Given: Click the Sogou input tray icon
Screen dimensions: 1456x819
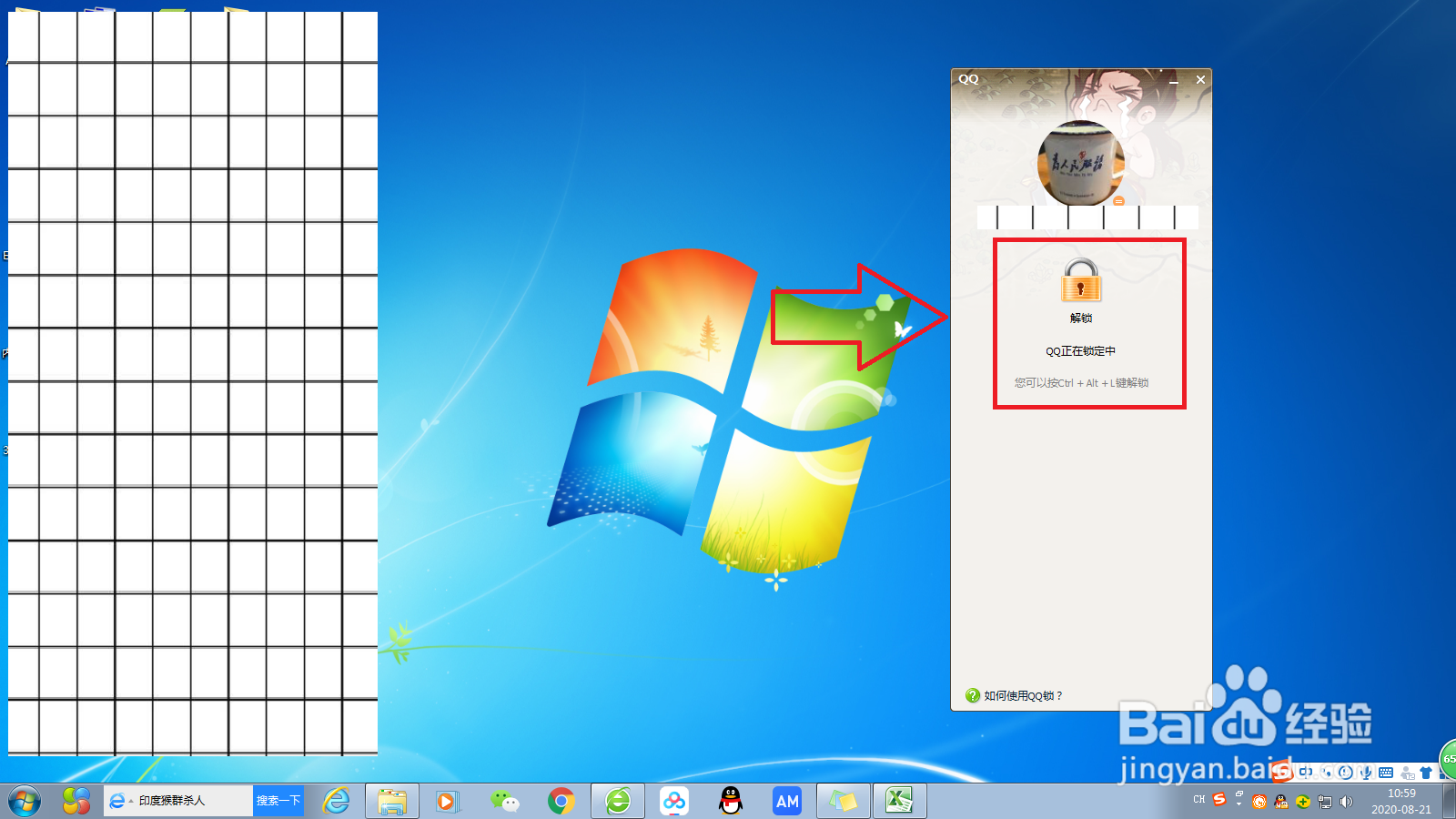Looking at the screenshot, I should (1219, 799).
